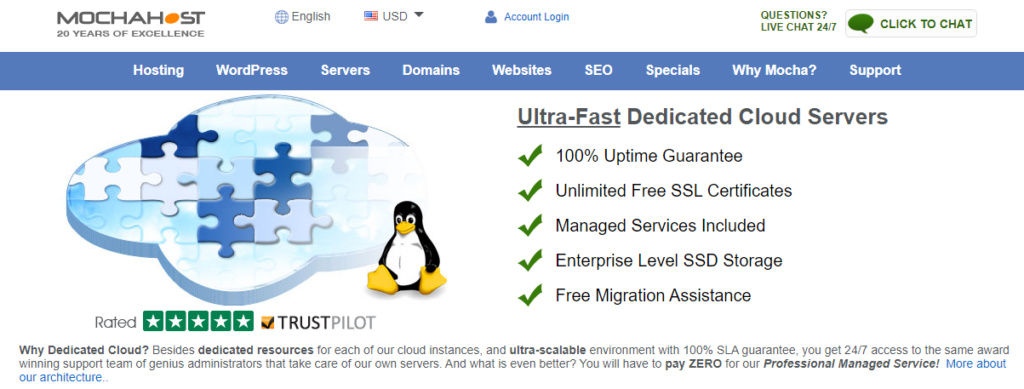Click the checkmark beside Free Migration Assistance

coord(530,294)
